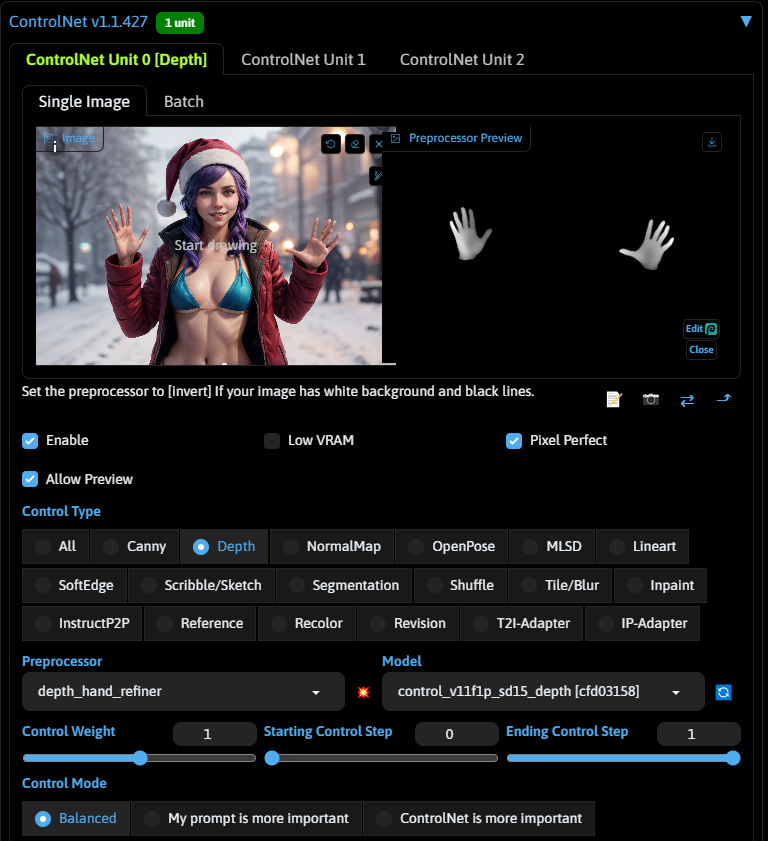Viewport: 768px width, 841px height.
Task: Select My prompt is more important
Action: pos(247,818)
